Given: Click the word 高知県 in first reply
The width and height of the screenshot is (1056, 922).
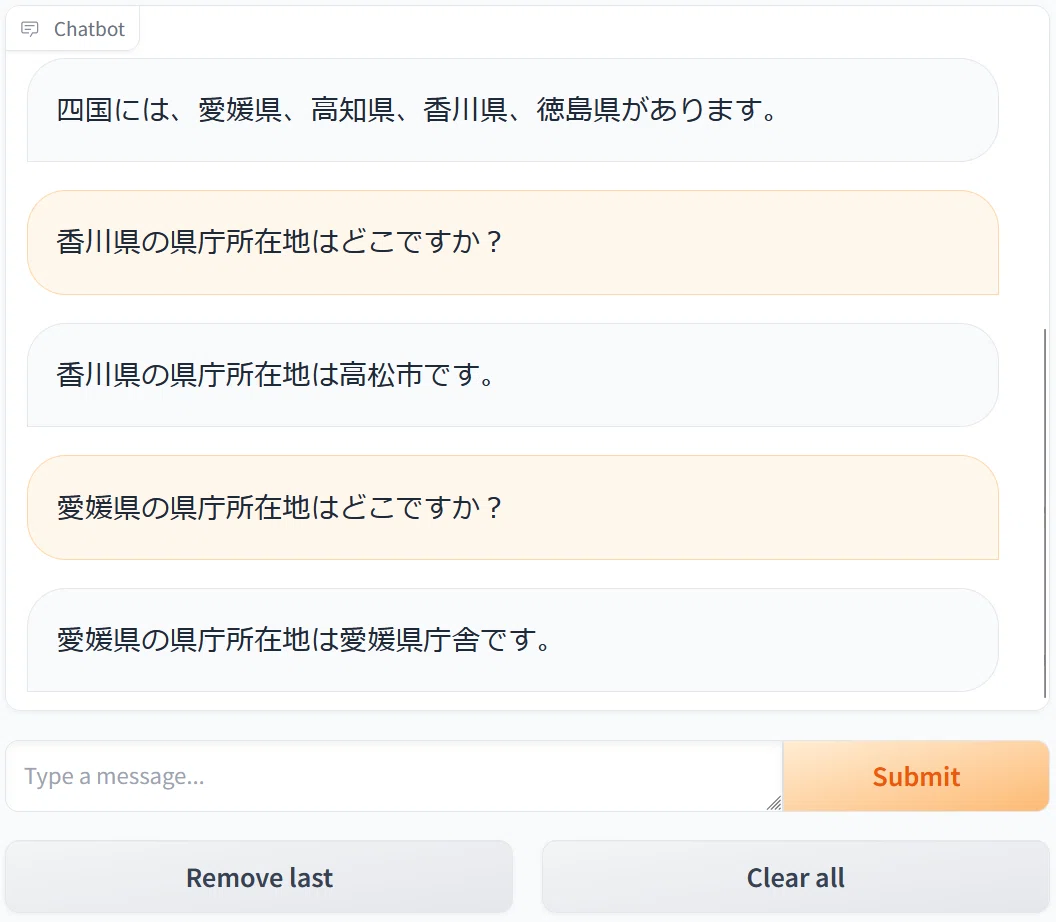Looking at the screenshot, I should click(x=353, y=110).
